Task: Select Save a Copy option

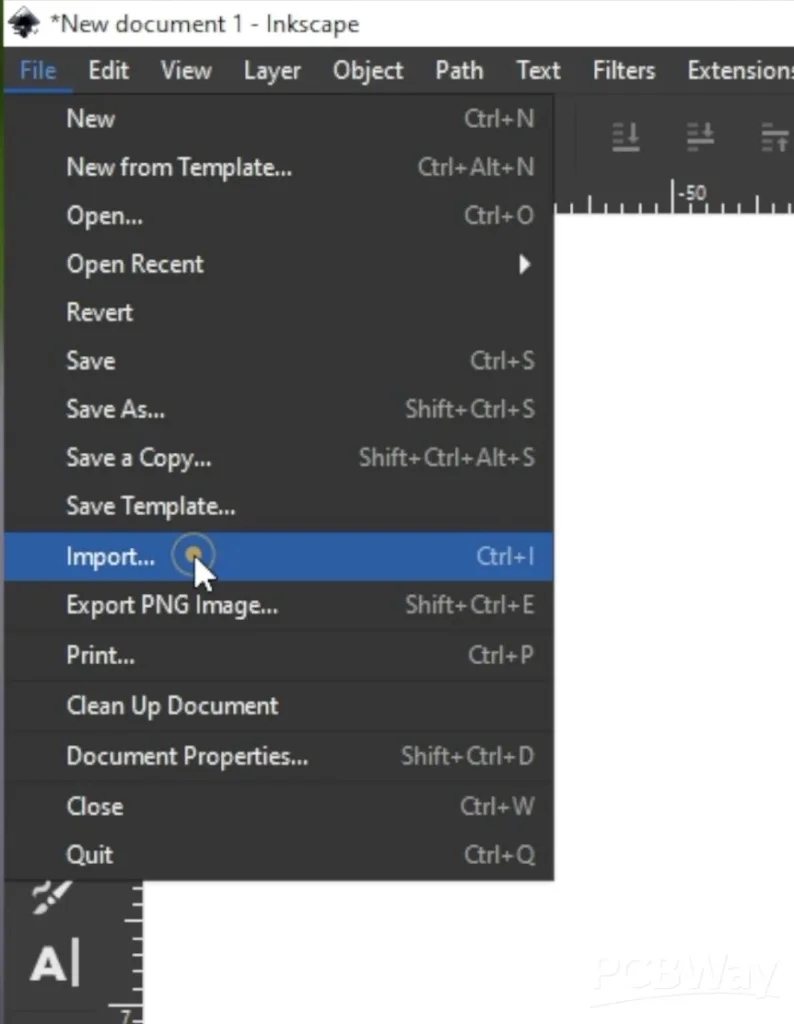Action: tap(138, 458)
